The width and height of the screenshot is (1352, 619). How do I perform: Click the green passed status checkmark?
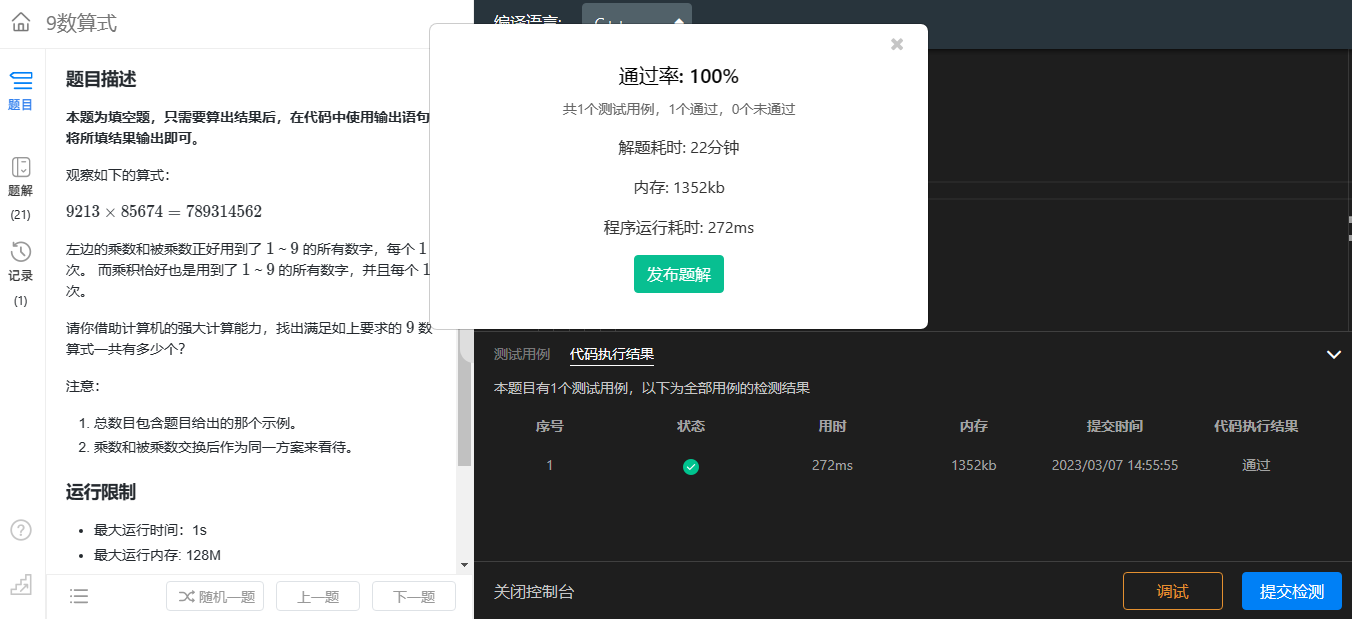click(x=691, y=466)
